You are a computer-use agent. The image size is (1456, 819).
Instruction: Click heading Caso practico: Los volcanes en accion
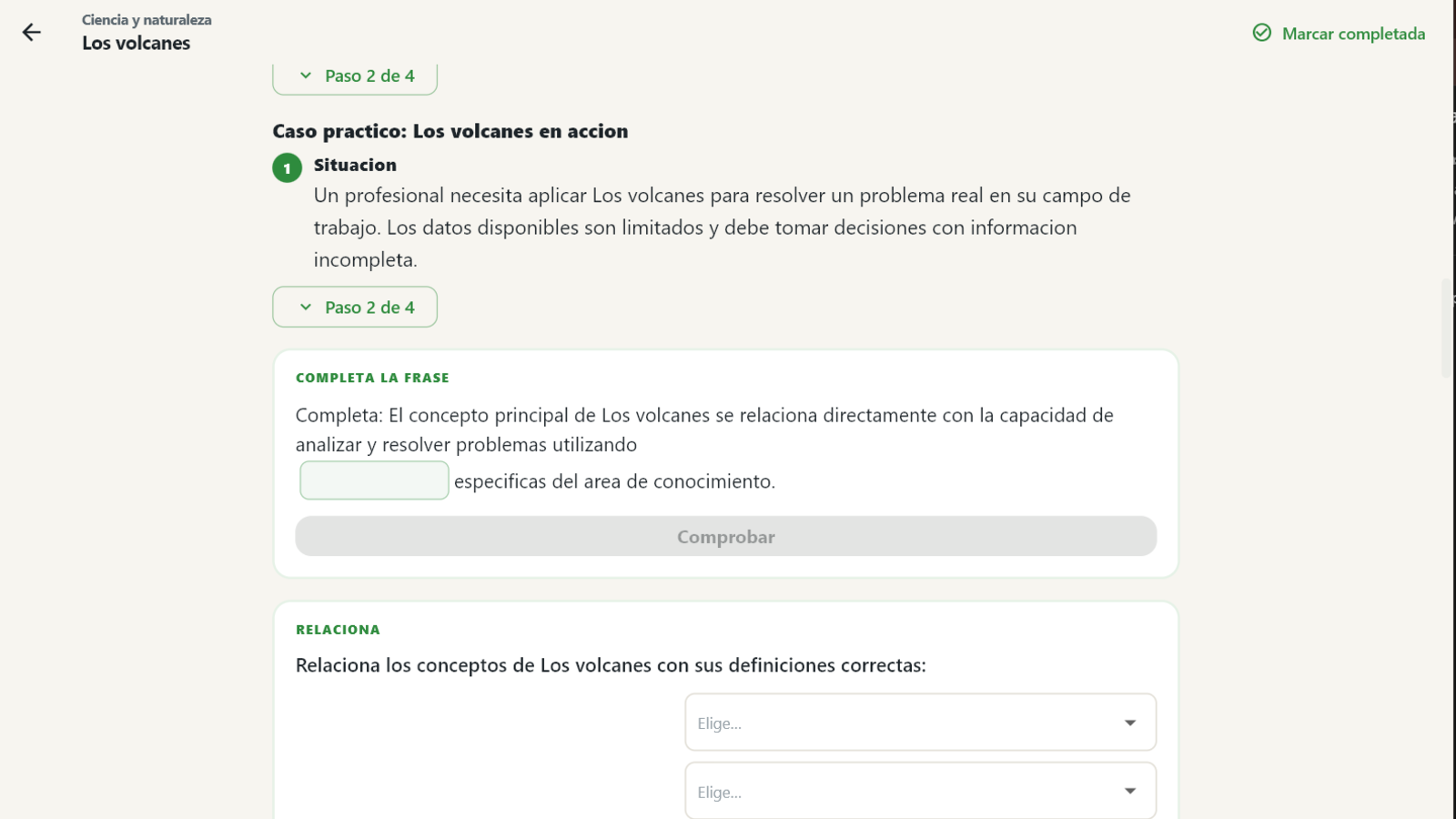coord(450,131)
